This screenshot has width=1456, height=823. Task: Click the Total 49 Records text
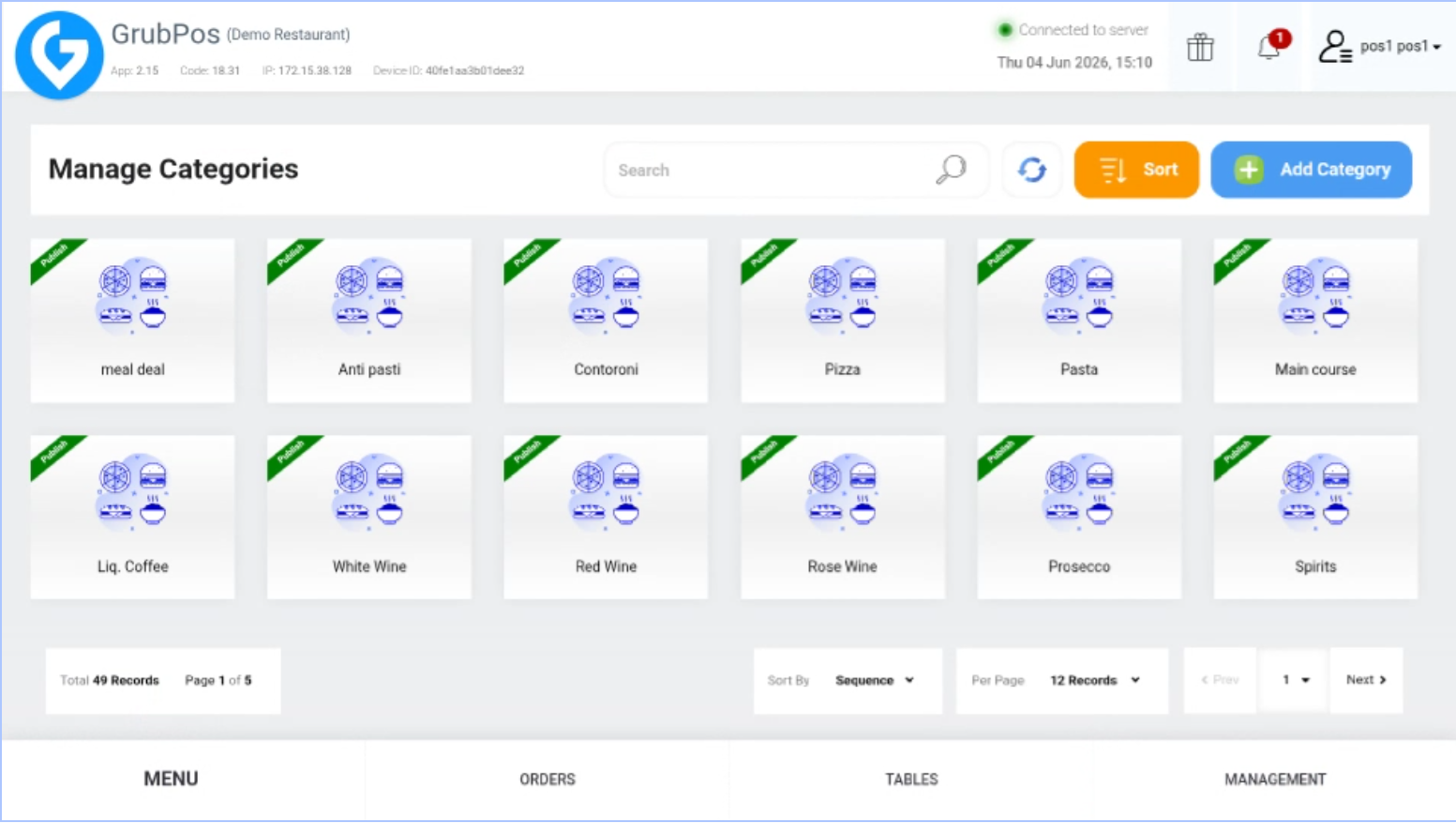110,681
